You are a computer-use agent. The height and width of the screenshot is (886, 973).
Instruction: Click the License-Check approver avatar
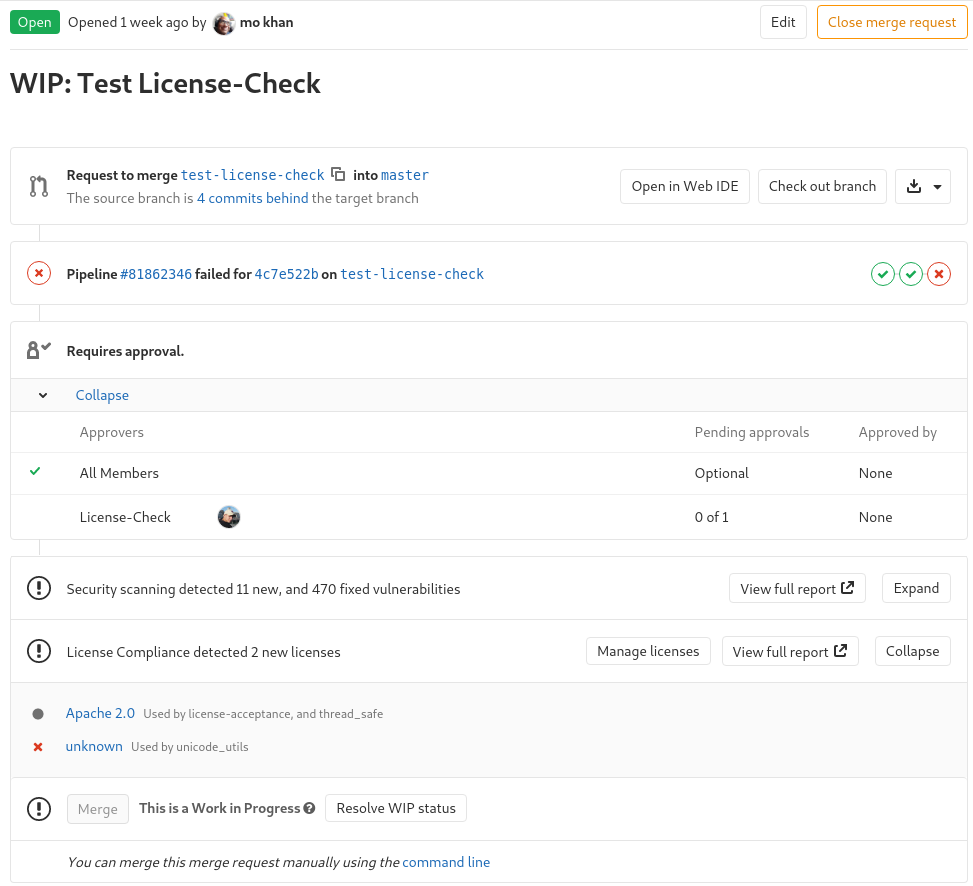pyautogui.click(x=229, y=517)
